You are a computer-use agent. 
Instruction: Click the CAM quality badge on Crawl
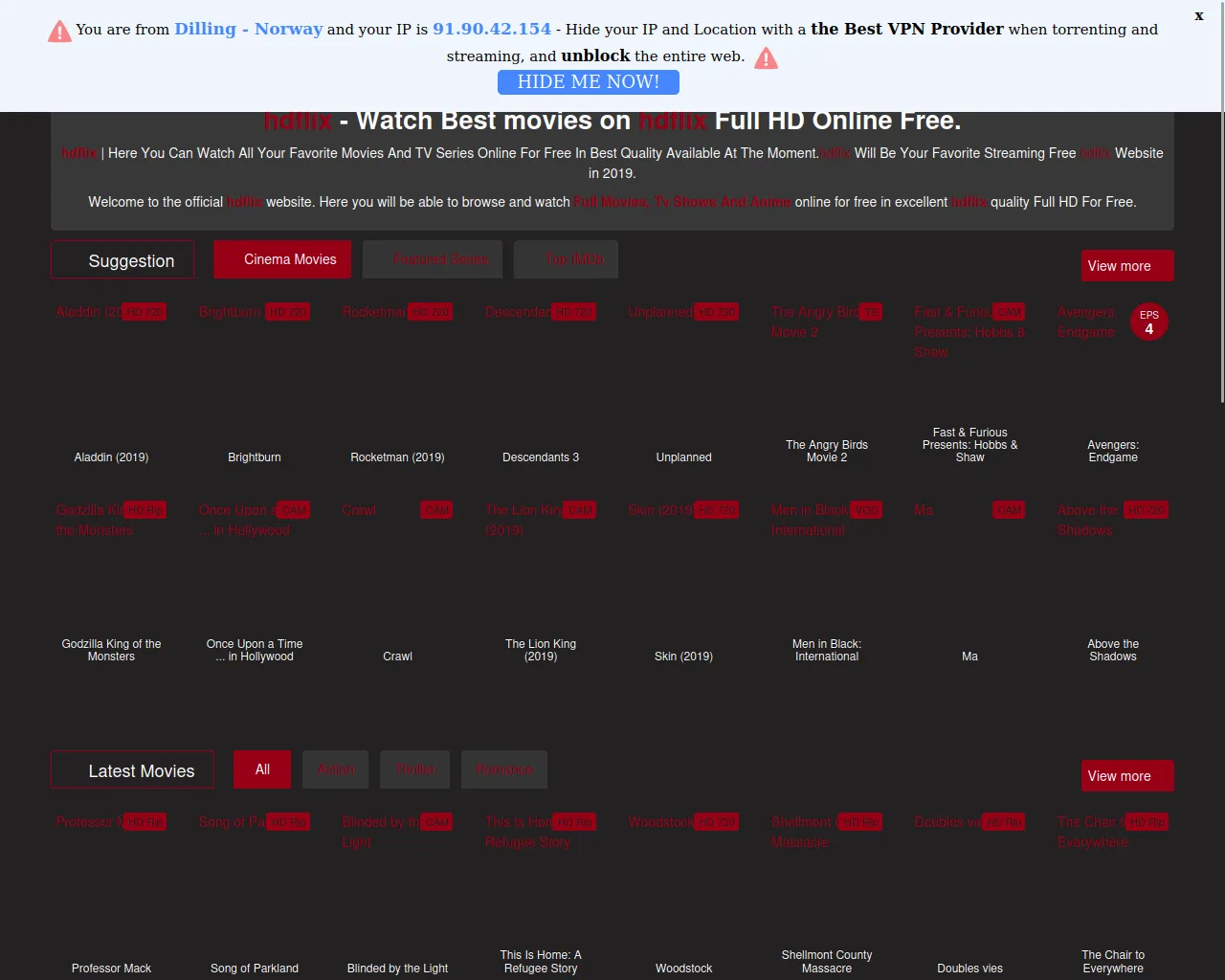click(436, 510)
